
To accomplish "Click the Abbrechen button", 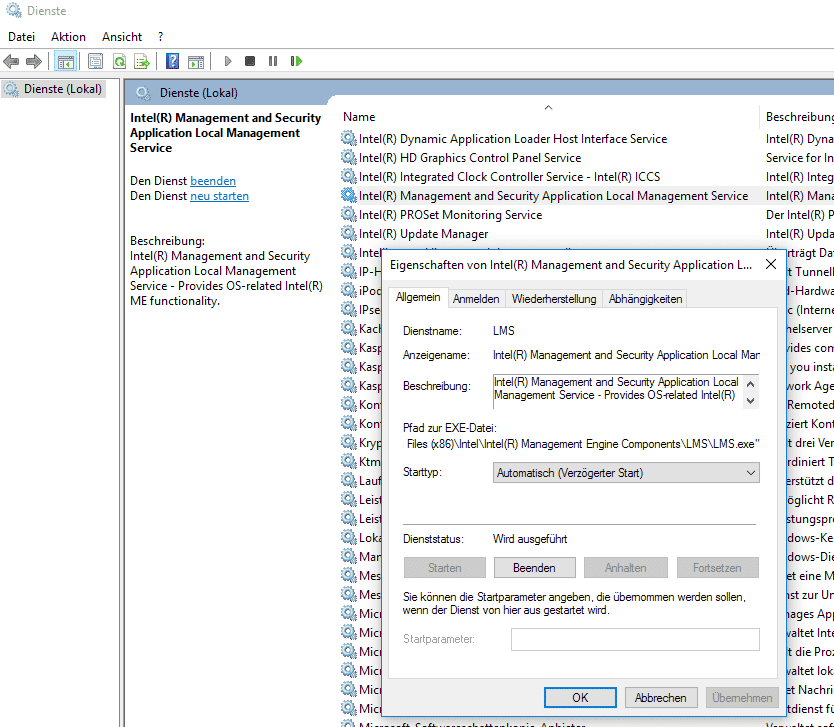I will click(660, 698).
